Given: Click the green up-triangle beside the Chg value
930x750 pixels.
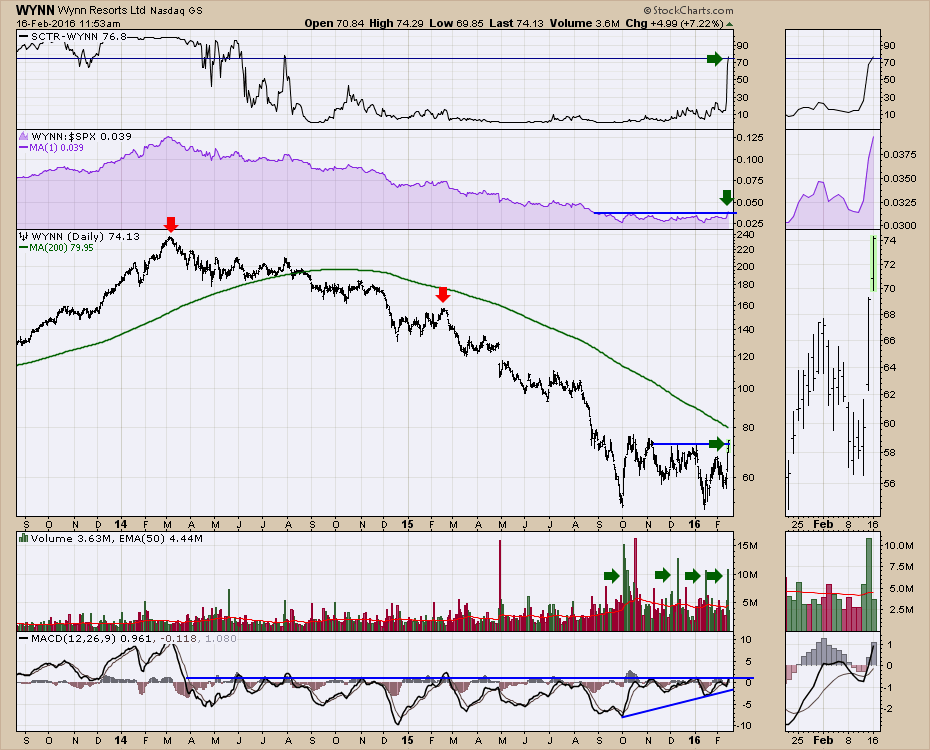Looking at the screenshot, I should [729, 24].
